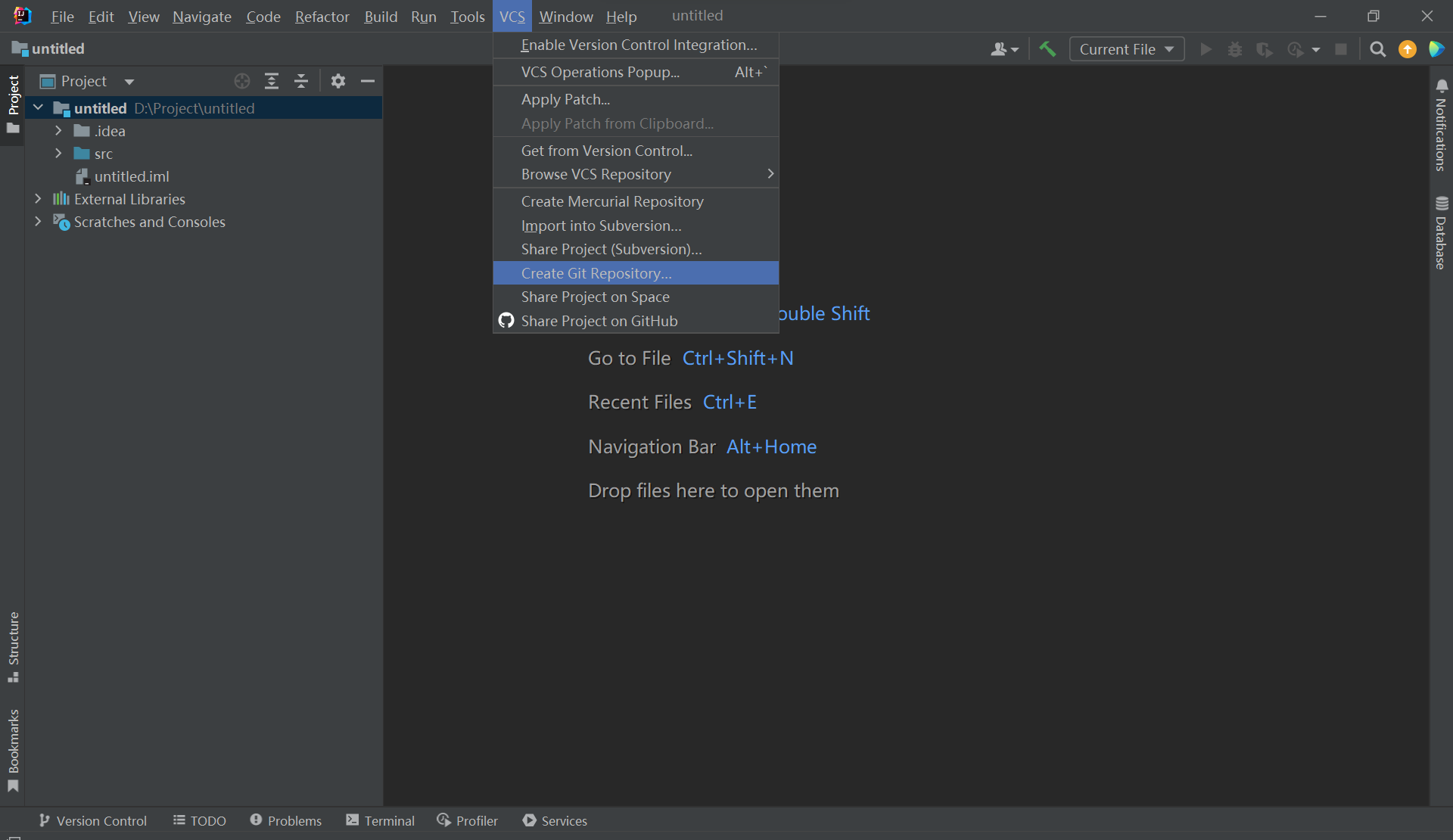Click the Collapse All icon in Project panel

click(301, 81)
